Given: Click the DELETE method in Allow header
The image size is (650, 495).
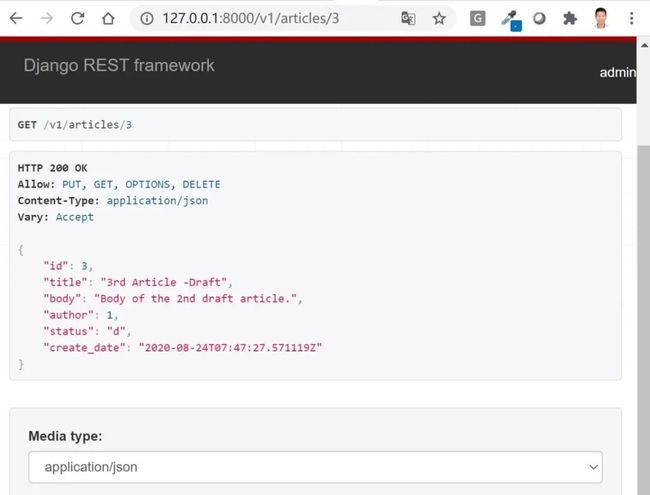Looking at the screenshot, I should (201, 184).
